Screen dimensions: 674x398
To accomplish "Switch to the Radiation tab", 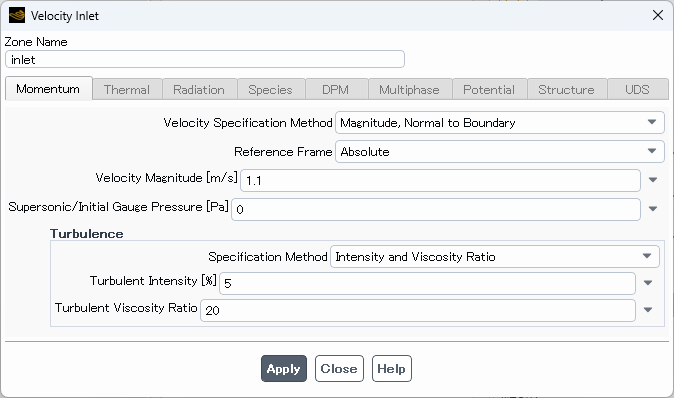I will [x=199, y=89].
